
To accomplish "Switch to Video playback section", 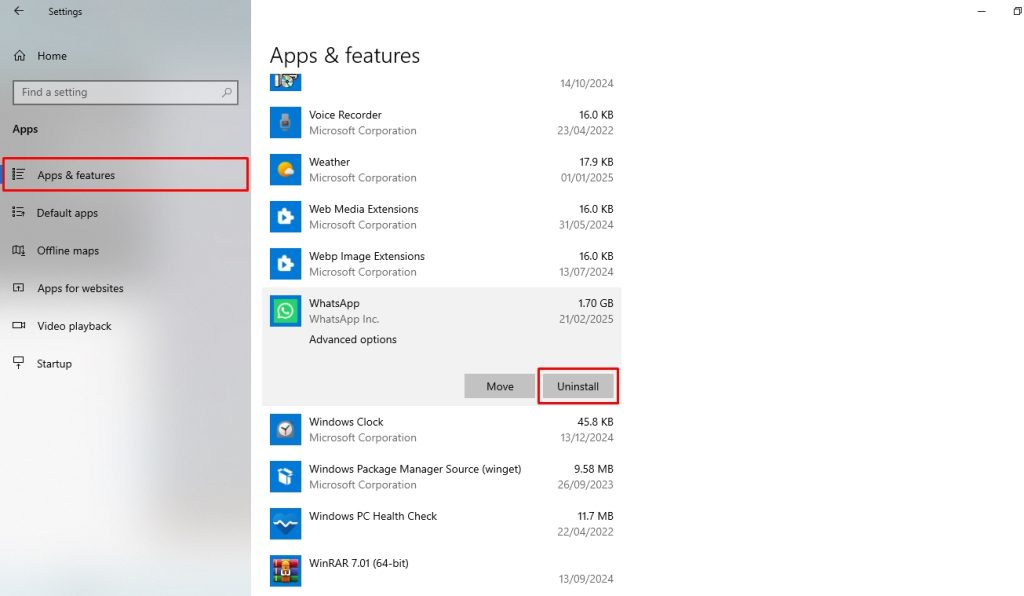I will pyautogui.click(x=125, y=326).
